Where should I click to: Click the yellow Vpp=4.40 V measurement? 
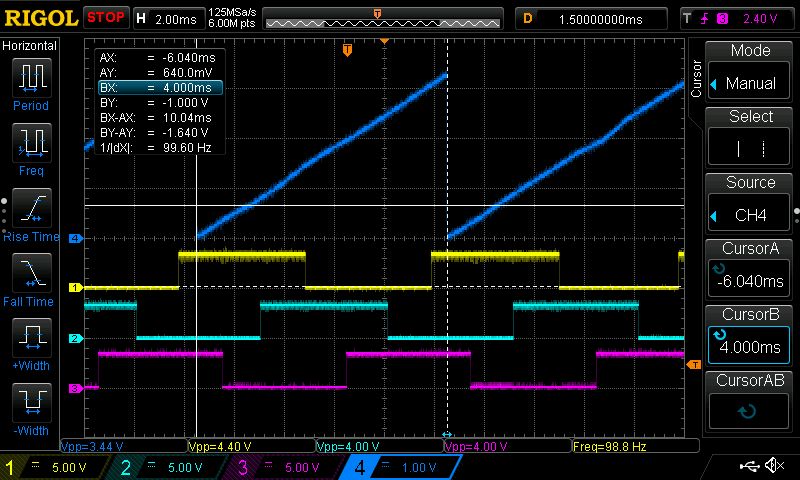click(x=220, y=447)
